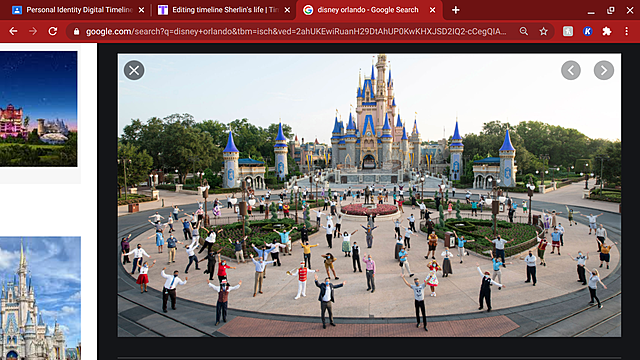This screenshot has height=360, width=640.
Task: Close the Personal Identity Digital Timeline tab
Action: pyautogui.click(x=141, y=10)
